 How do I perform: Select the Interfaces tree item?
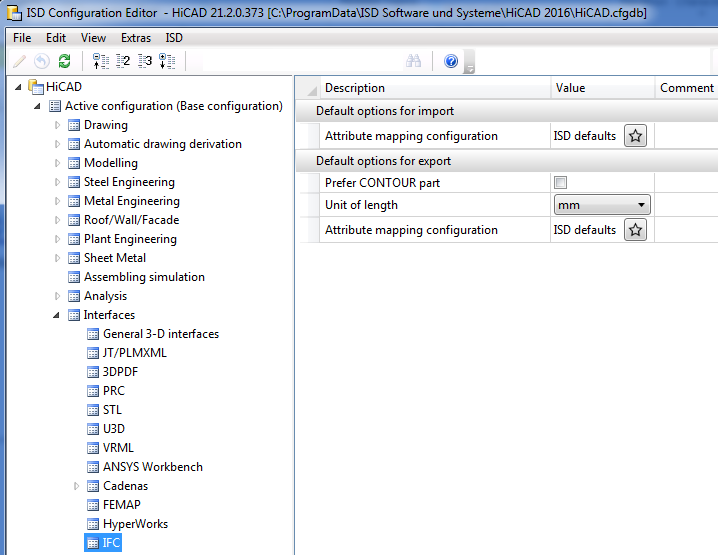click(x=109, y=315)
